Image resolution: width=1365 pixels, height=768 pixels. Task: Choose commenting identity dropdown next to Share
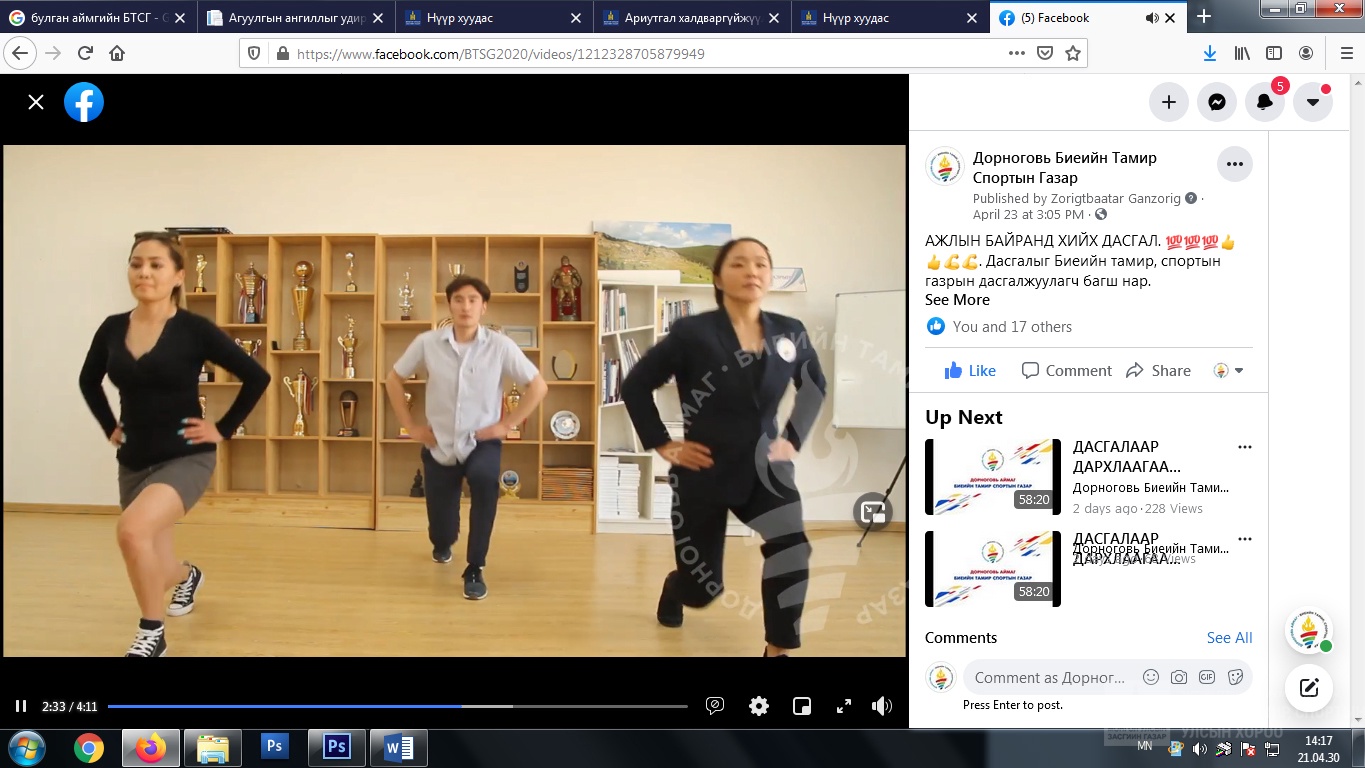(1228, 371)
